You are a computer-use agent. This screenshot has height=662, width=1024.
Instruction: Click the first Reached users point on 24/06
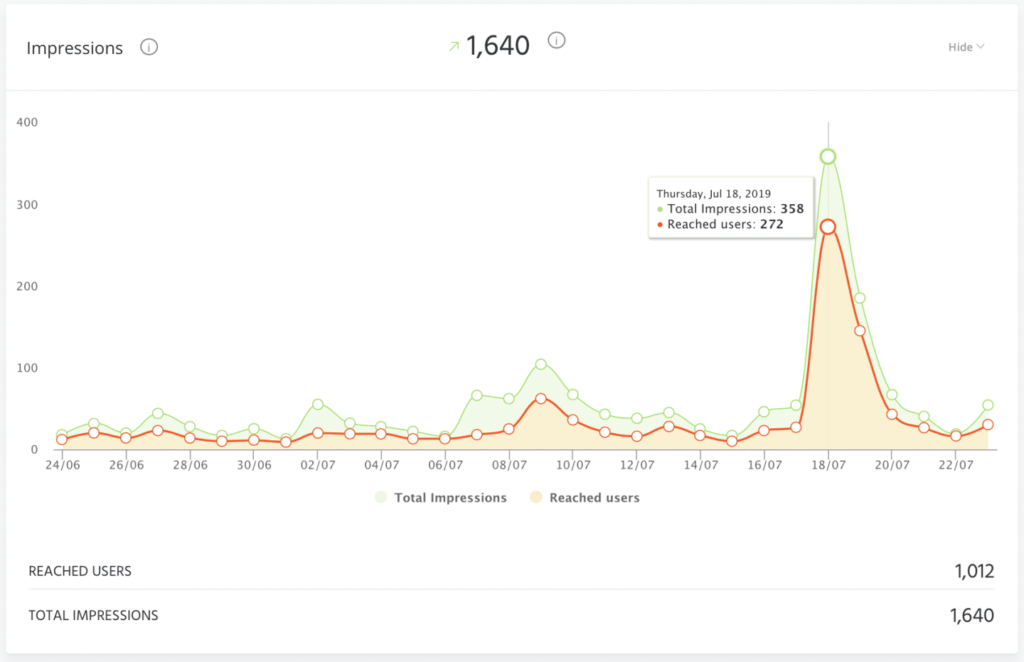[62, 439]
